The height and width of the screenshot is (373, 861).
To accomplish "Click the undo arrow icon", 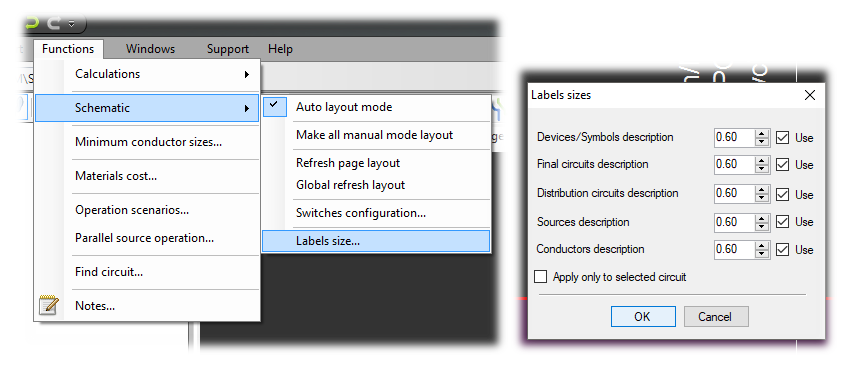I will (x=33, y=24).
